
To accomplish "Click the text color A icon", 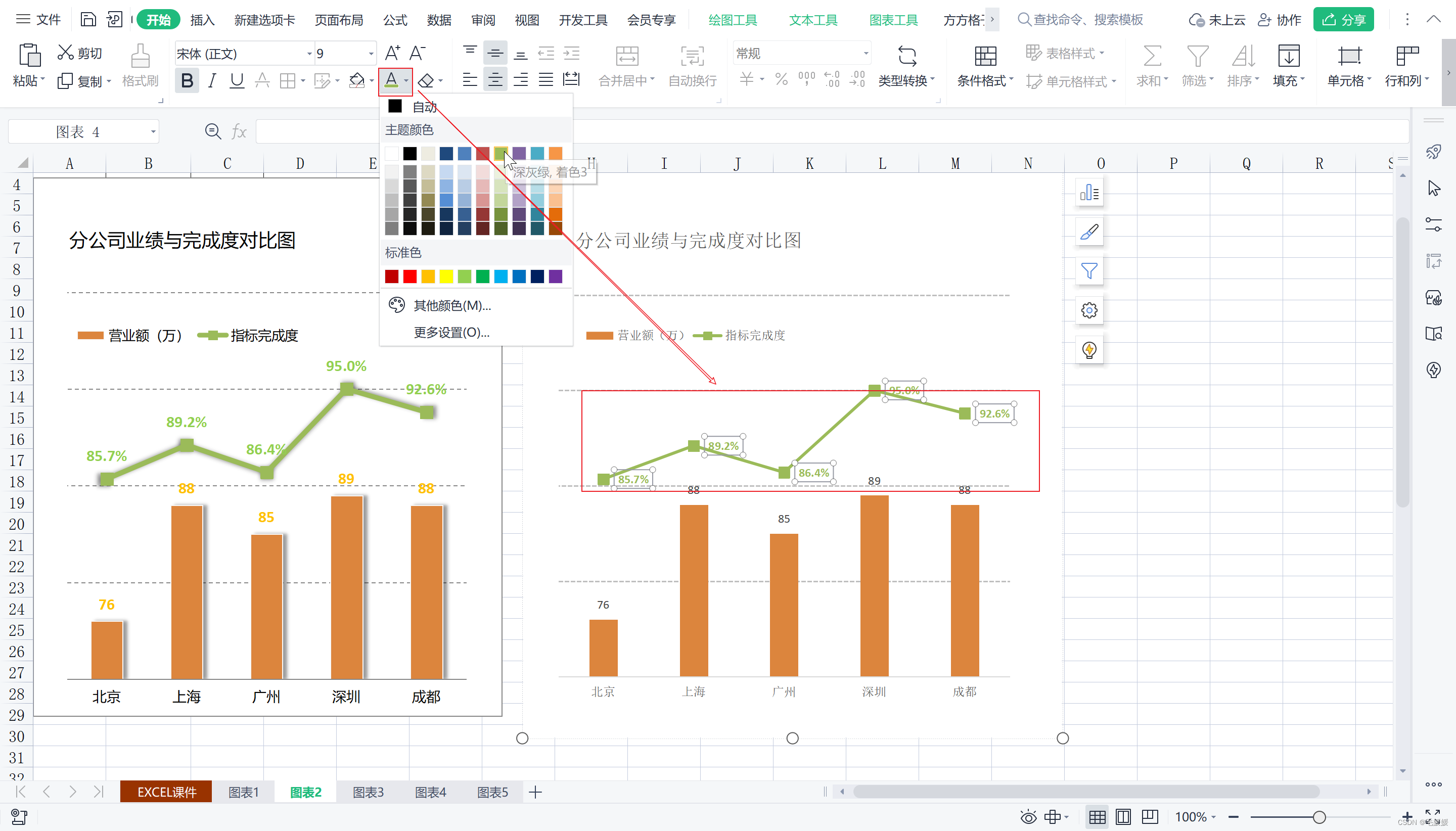I will [391, 80].
